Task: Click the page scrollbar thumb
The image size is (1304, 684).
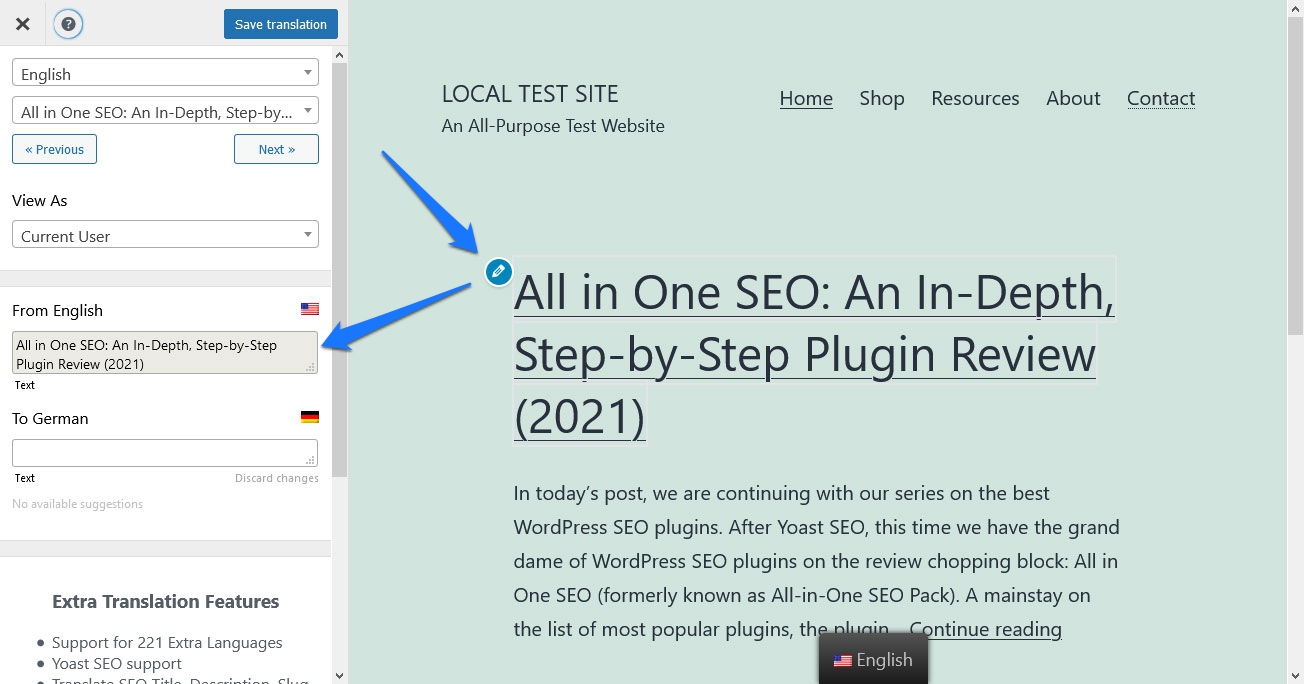Action: pos(1295,175)
